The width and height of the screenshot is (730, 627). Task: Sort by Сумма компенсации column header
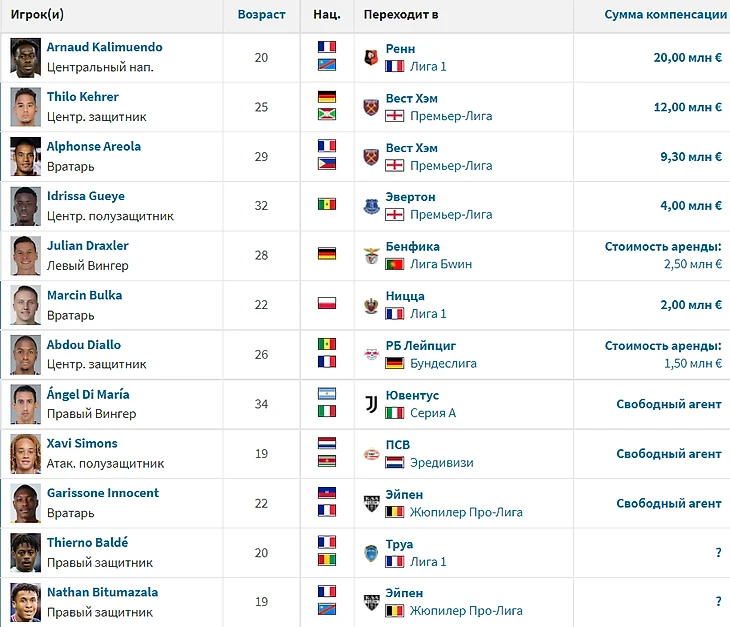click(665, 15)
